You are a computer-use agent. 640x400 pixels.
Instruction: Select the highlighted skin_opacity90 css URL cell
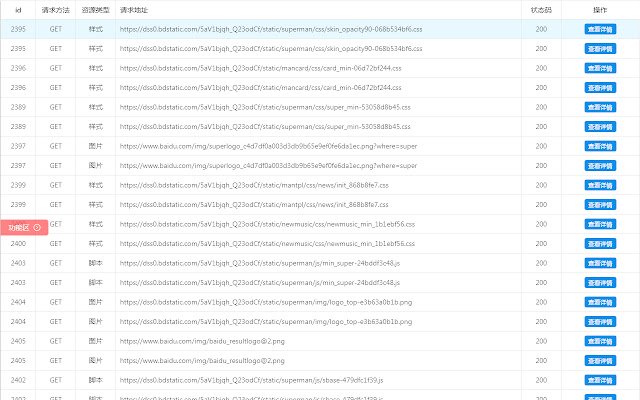[x=271, y=29]
